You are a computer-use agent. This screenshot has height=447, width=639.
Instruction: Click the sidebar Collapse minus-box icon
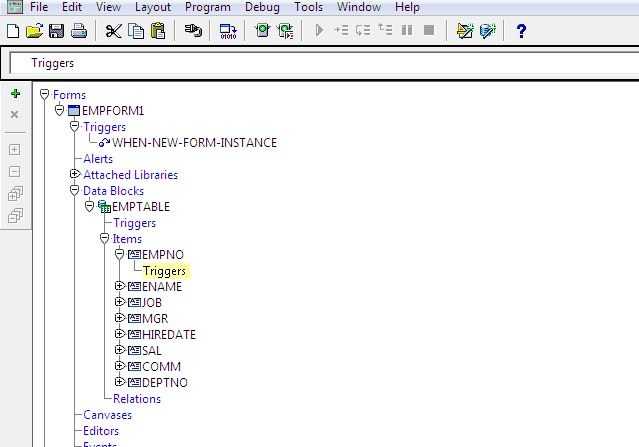pos(14,172)
